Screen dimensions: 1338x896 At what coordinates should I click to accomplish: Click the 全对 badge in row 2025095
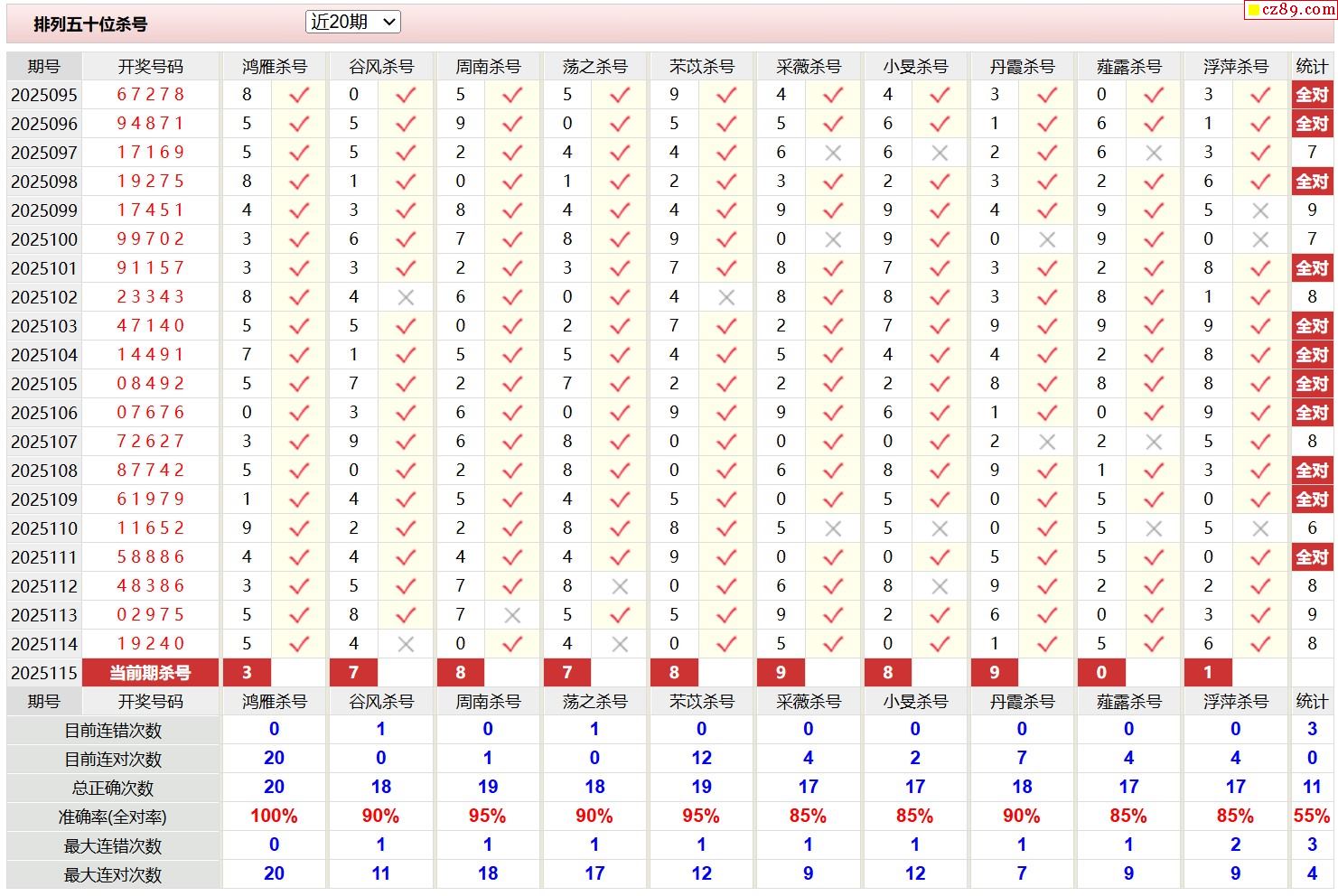pos(1312,95)
